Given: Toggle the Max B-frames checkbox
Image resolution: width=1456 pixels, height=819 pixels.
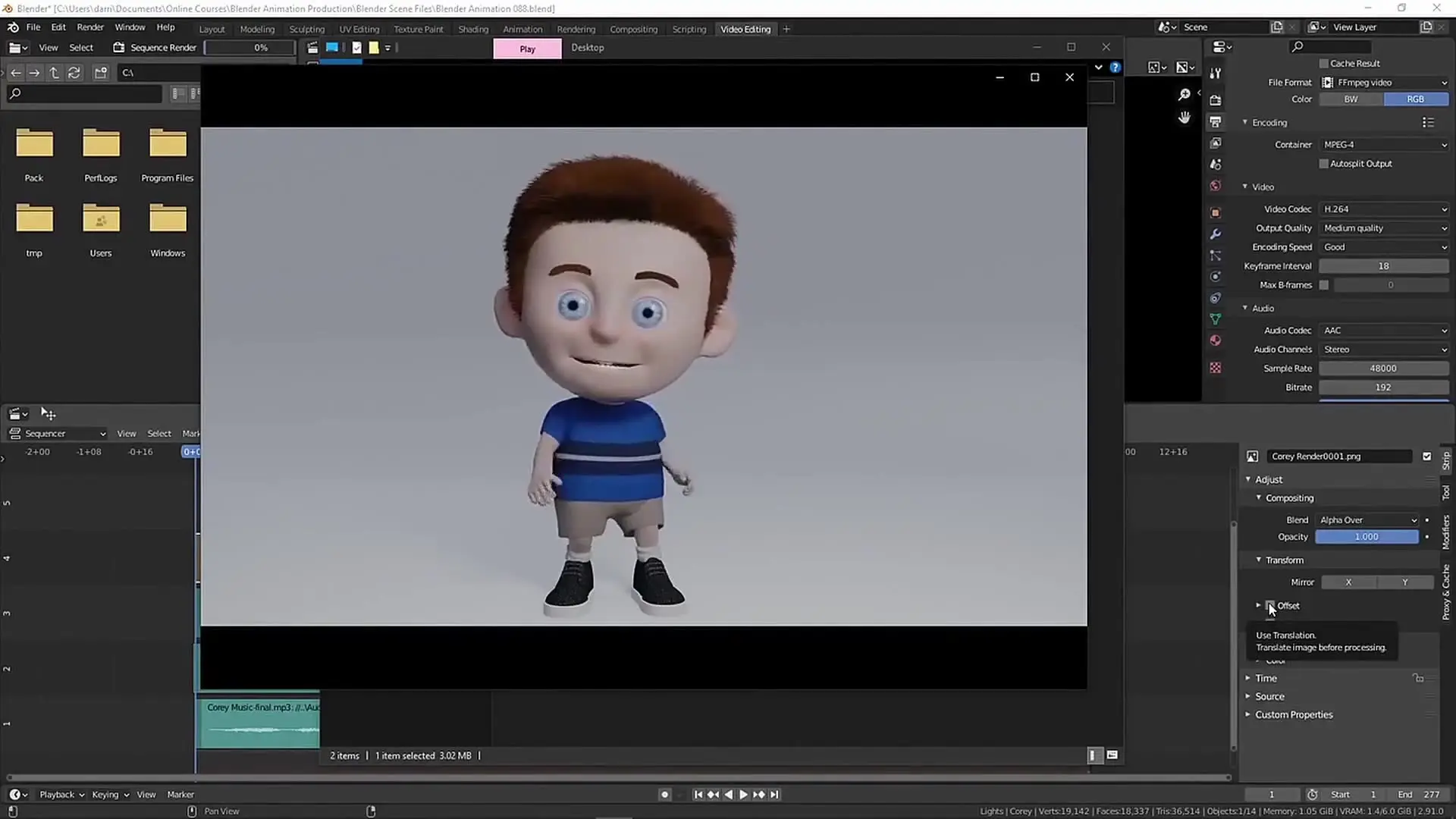Looking at the screenshot, I should pos(1324,285).
